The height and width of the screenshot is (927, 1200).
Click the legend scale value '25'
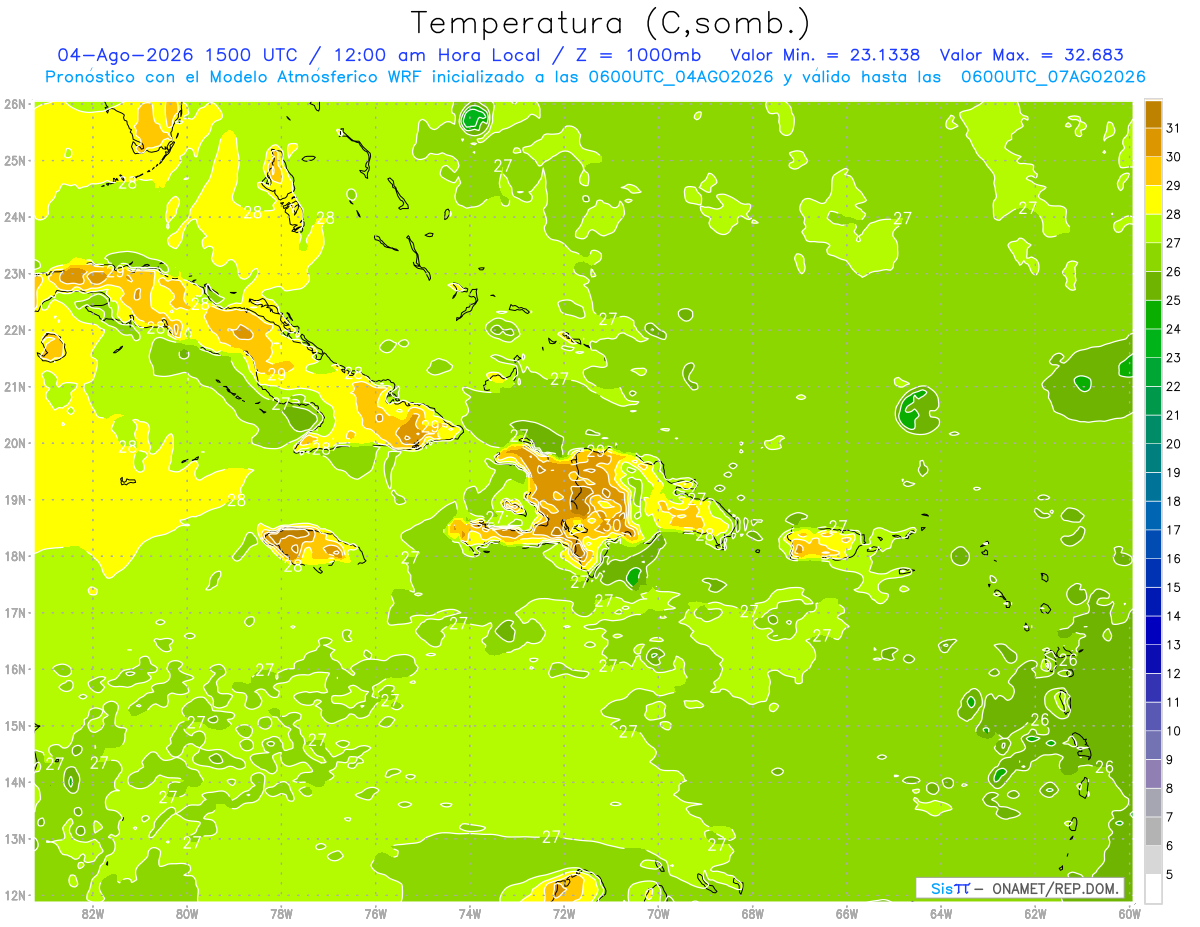click(x=1173, y=300)
